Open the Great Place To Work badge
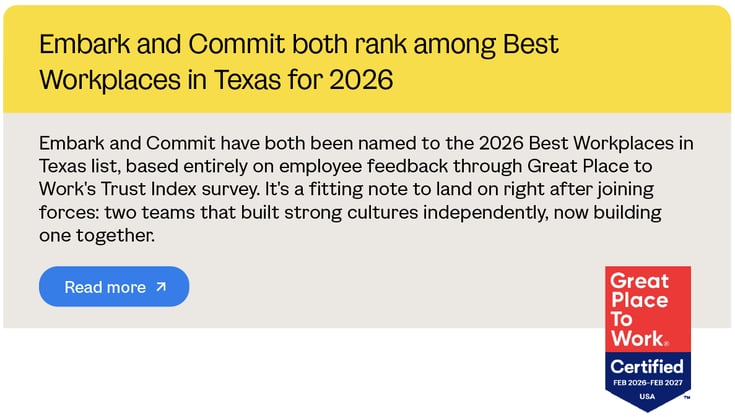This screenshot has width=735, height=417. pyautogui.click(x=648, y=339)
